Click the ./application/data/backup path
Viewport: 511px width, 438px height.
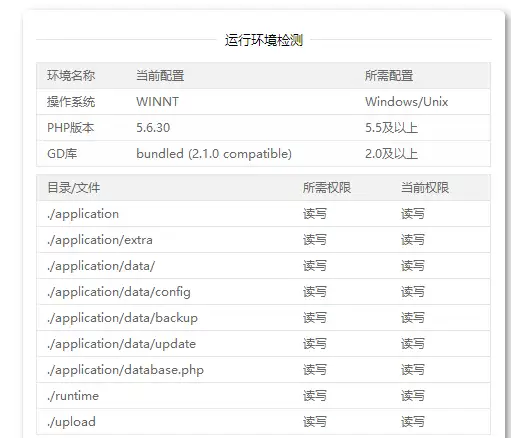(122, 318)
